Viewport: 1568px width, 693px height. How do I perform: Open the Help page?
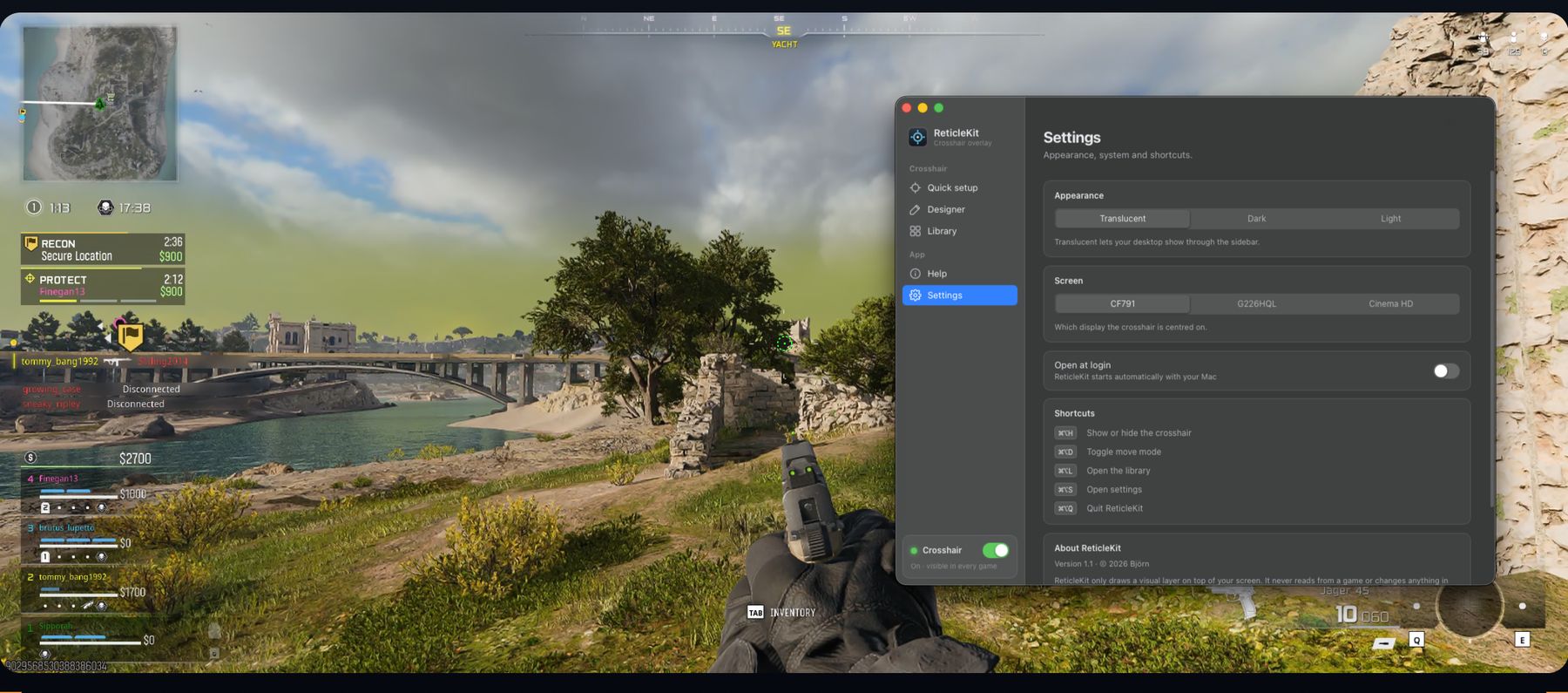click(x=960, y=274)
